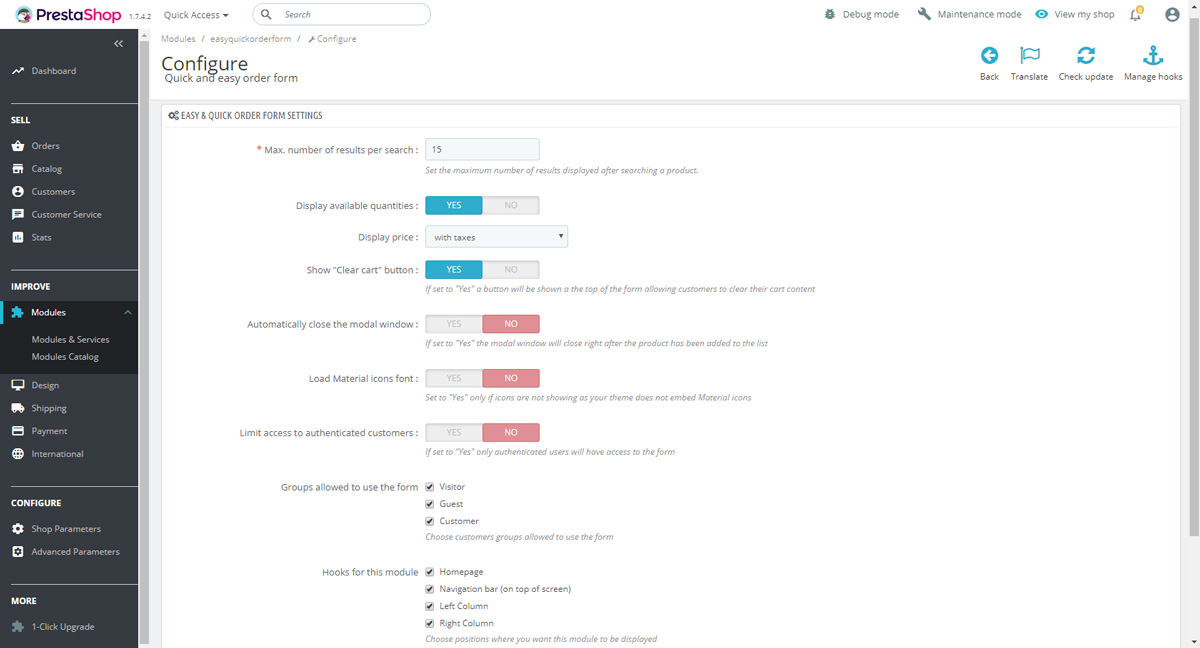Screen dimensions: 1200x648
Task: Open the Display price dropdown
Action: (497, 237)
